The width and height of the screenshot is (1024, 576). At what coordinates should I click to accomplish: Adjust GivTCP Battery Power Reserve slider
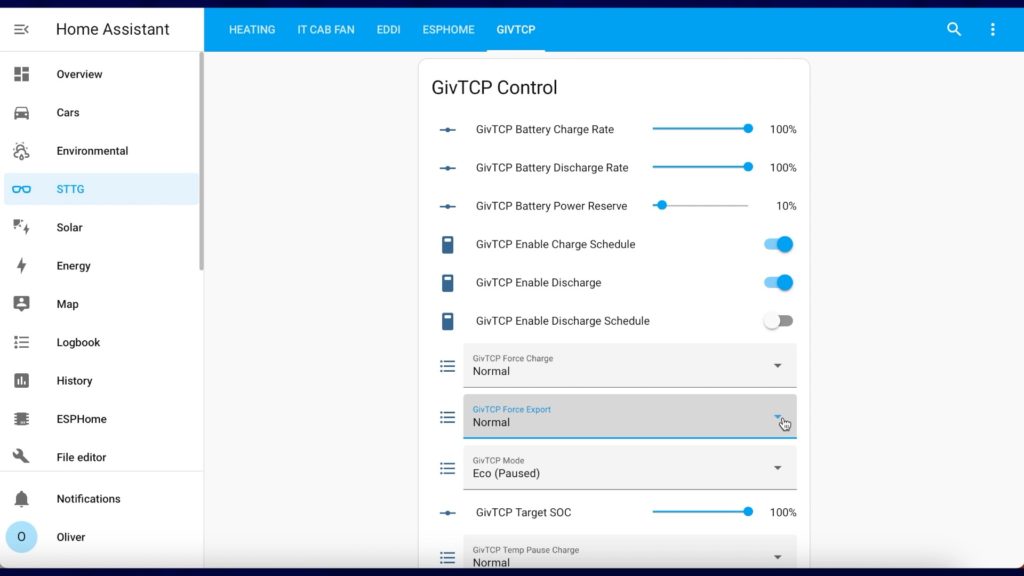pyautogui.click(x=701, y=206)
